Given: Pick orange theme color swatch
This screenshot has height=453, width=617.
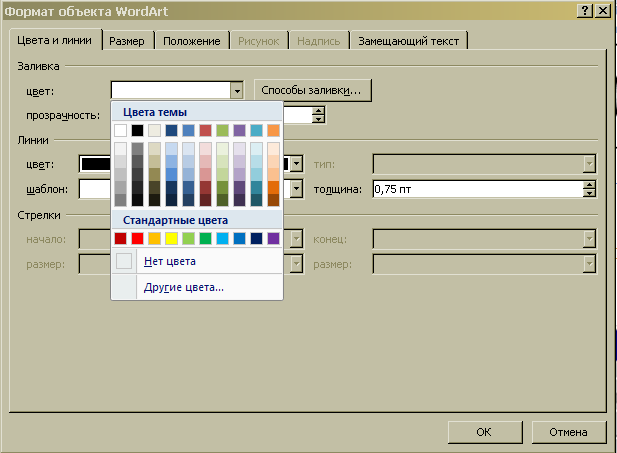Looking at the screenshot, I should point(273,130).
